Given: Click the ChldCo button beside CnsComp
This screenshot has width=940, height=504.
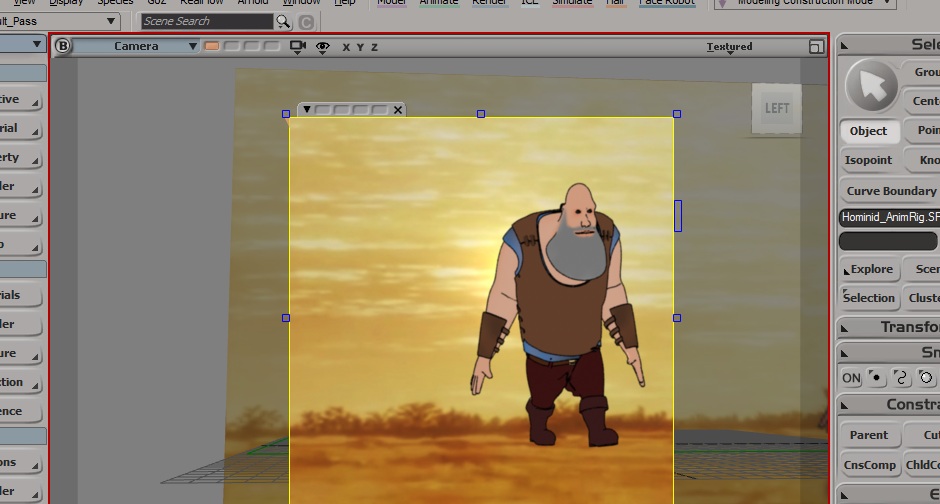Looking at the screenshot, I should 923,465.
